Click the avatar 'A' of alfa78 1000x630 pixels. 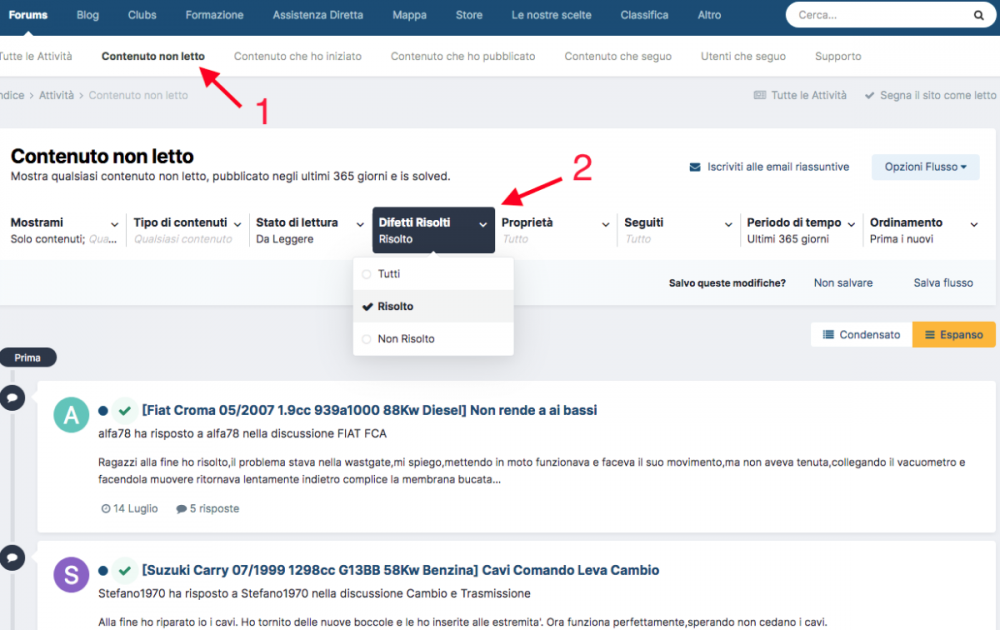71,414
